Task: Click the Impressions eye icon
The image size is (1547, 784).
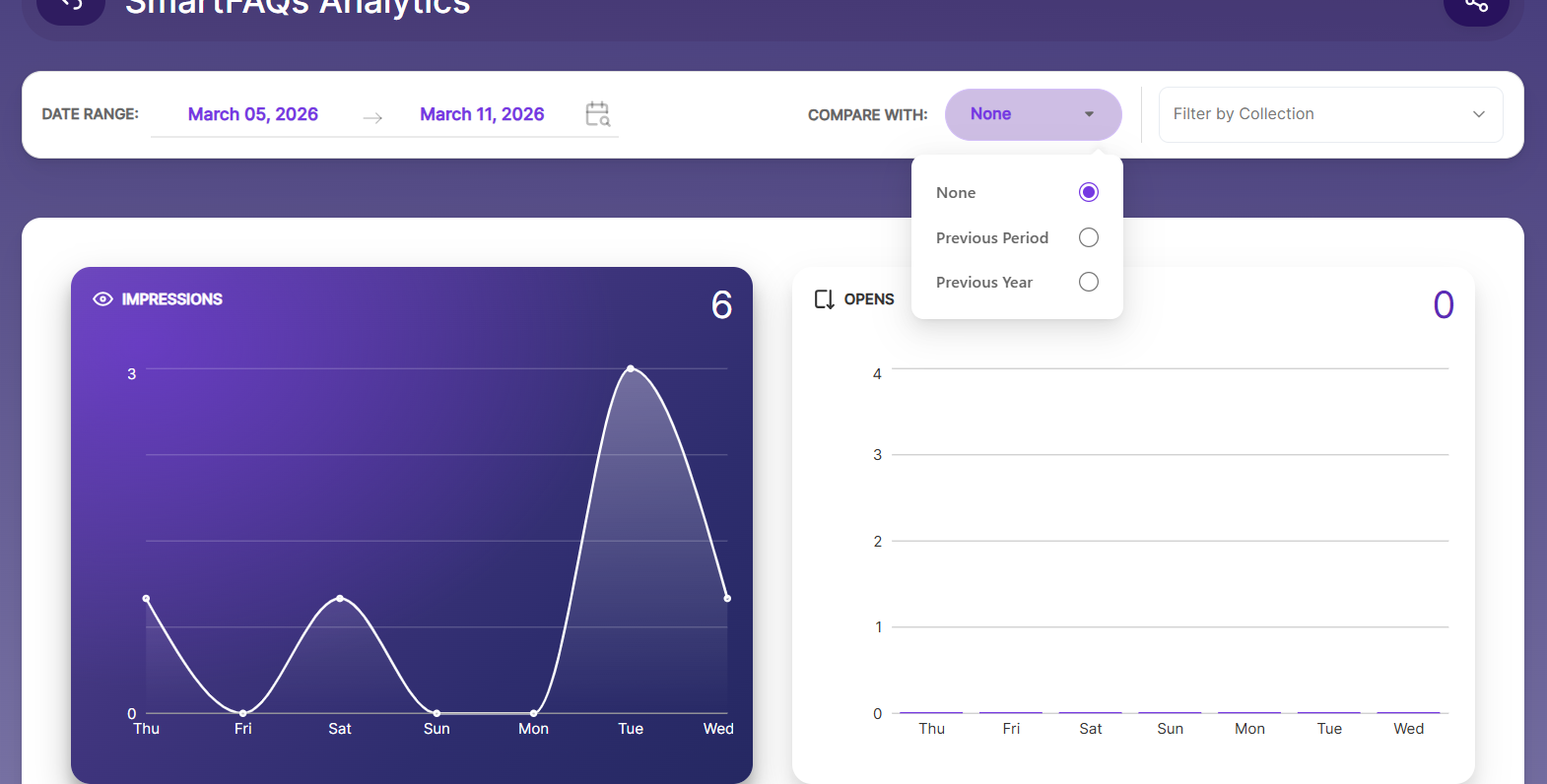Action: pyautogui.click(x=102, y=299)
